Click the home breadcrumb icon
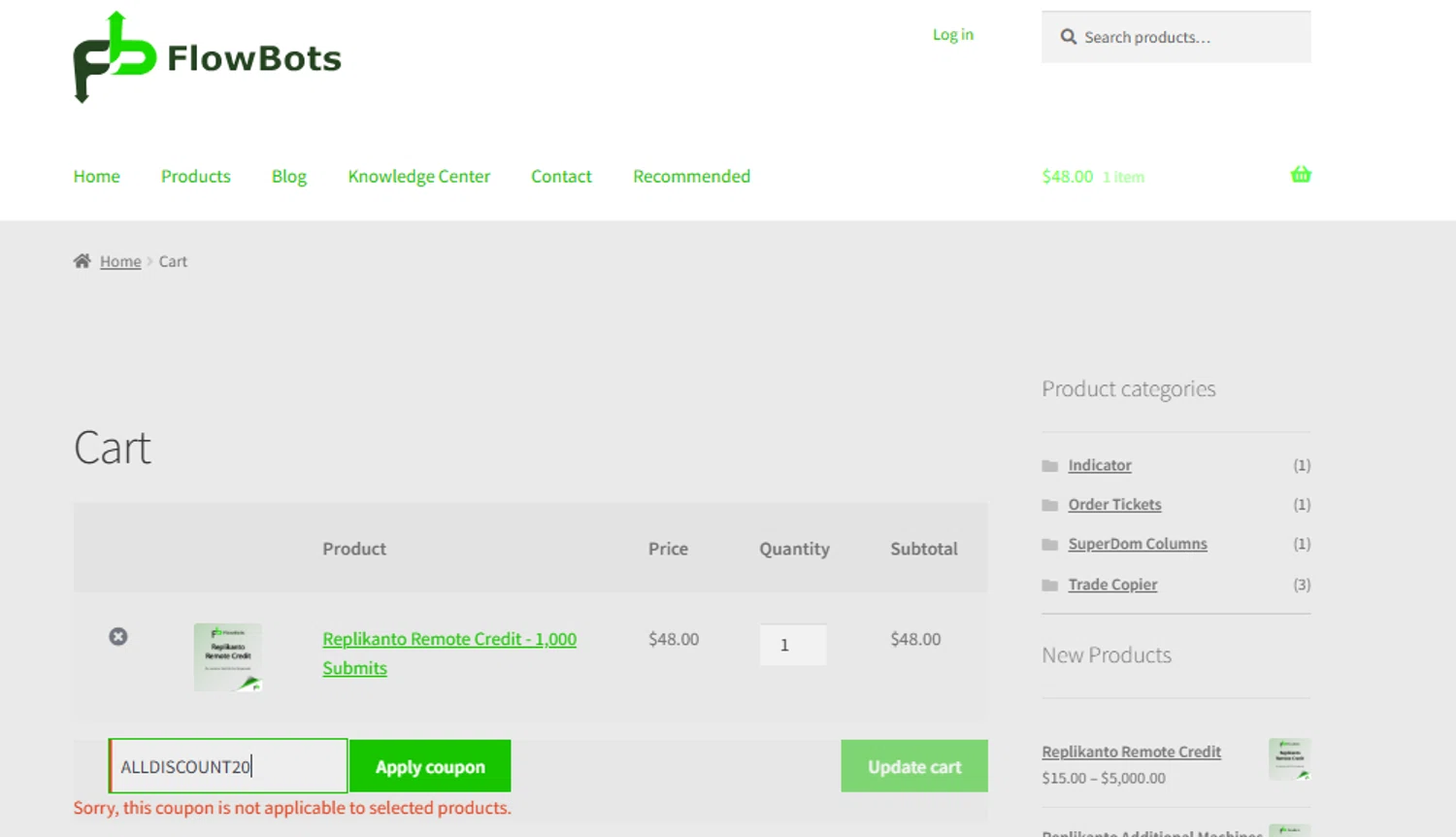The width and height of the screenshot is (1456, 837). 83,260
